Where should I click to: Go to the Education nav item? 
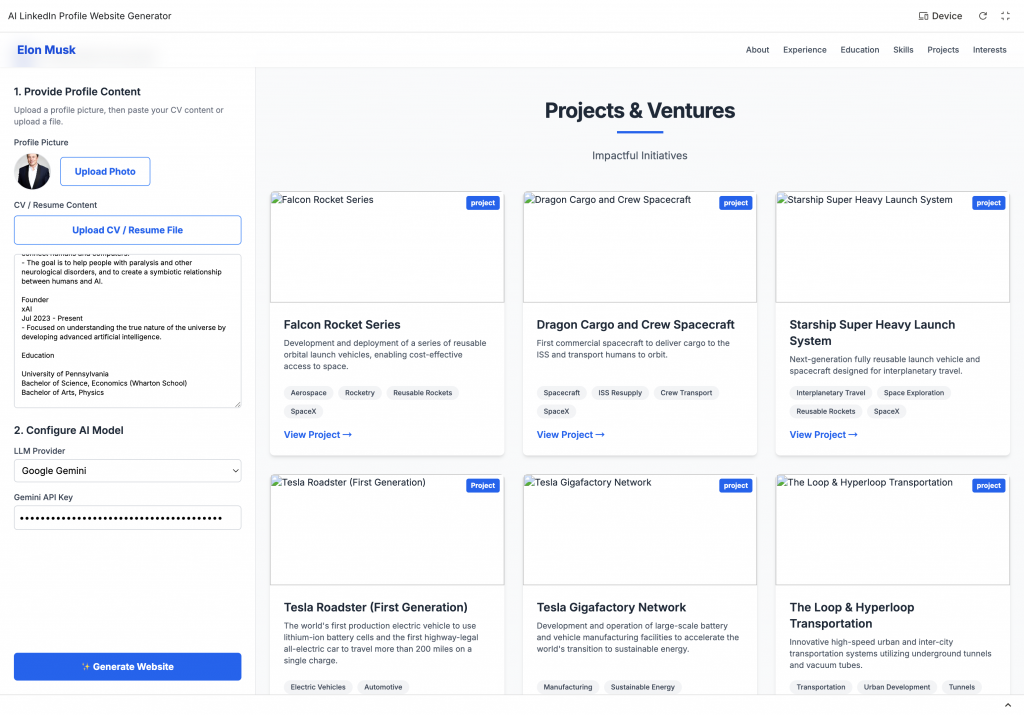coord(859,50)
